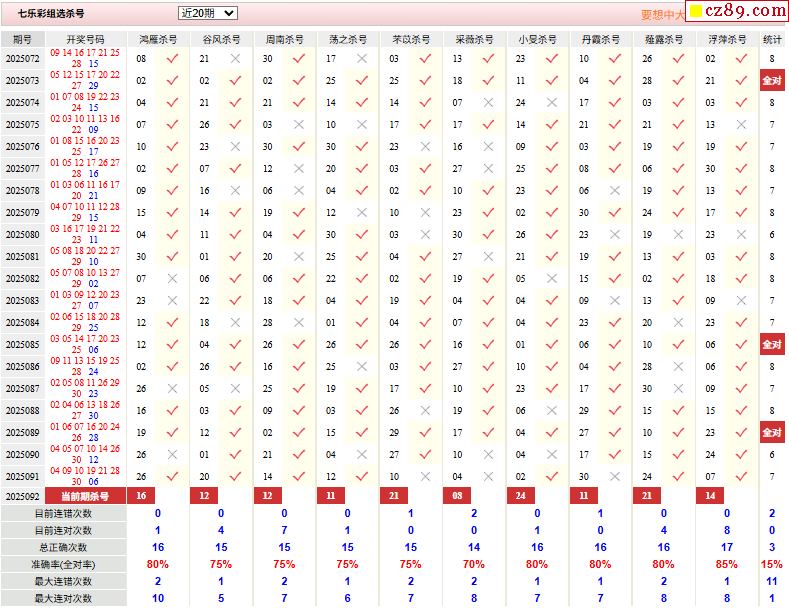Image resolution: width=789 pixels, height=608 pixels.
Task: Click the 七乐彩组选杀号 page title
Action: [51, 14]
